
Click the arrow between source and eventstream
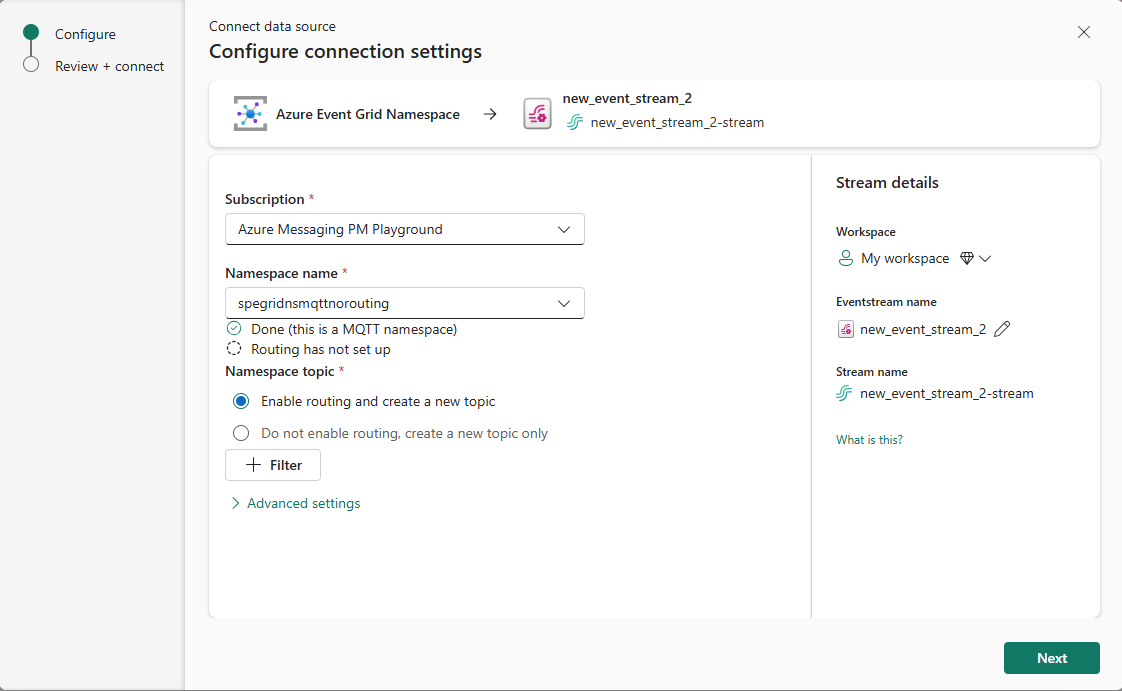tap(490, 113)
